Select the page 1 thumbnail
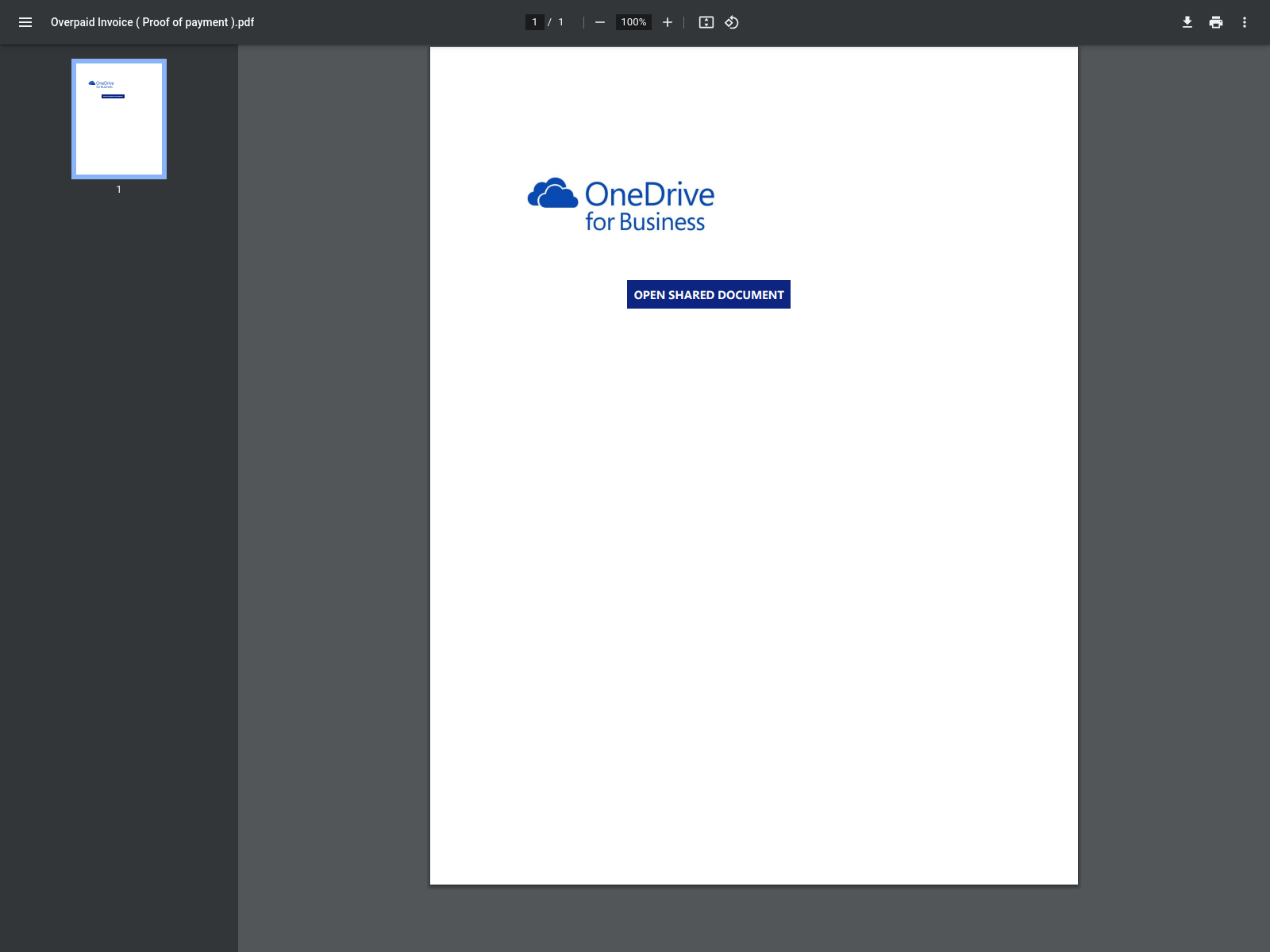This screenshot has width=1270, height=952. [x=119, y=119]
